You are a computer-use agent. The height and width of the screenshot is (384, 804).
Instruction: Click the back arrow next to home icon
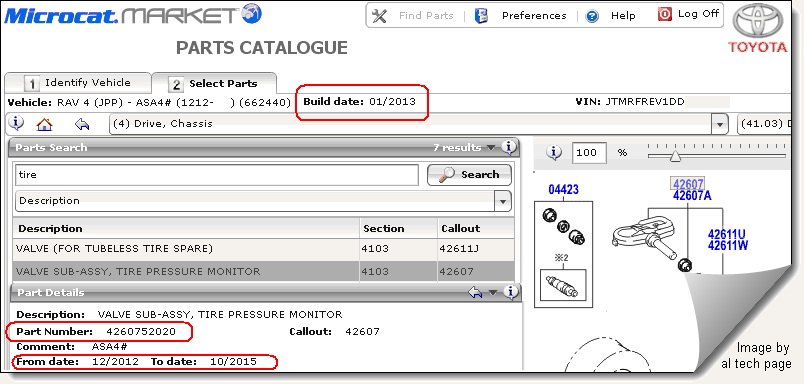[x=82, y=124]
